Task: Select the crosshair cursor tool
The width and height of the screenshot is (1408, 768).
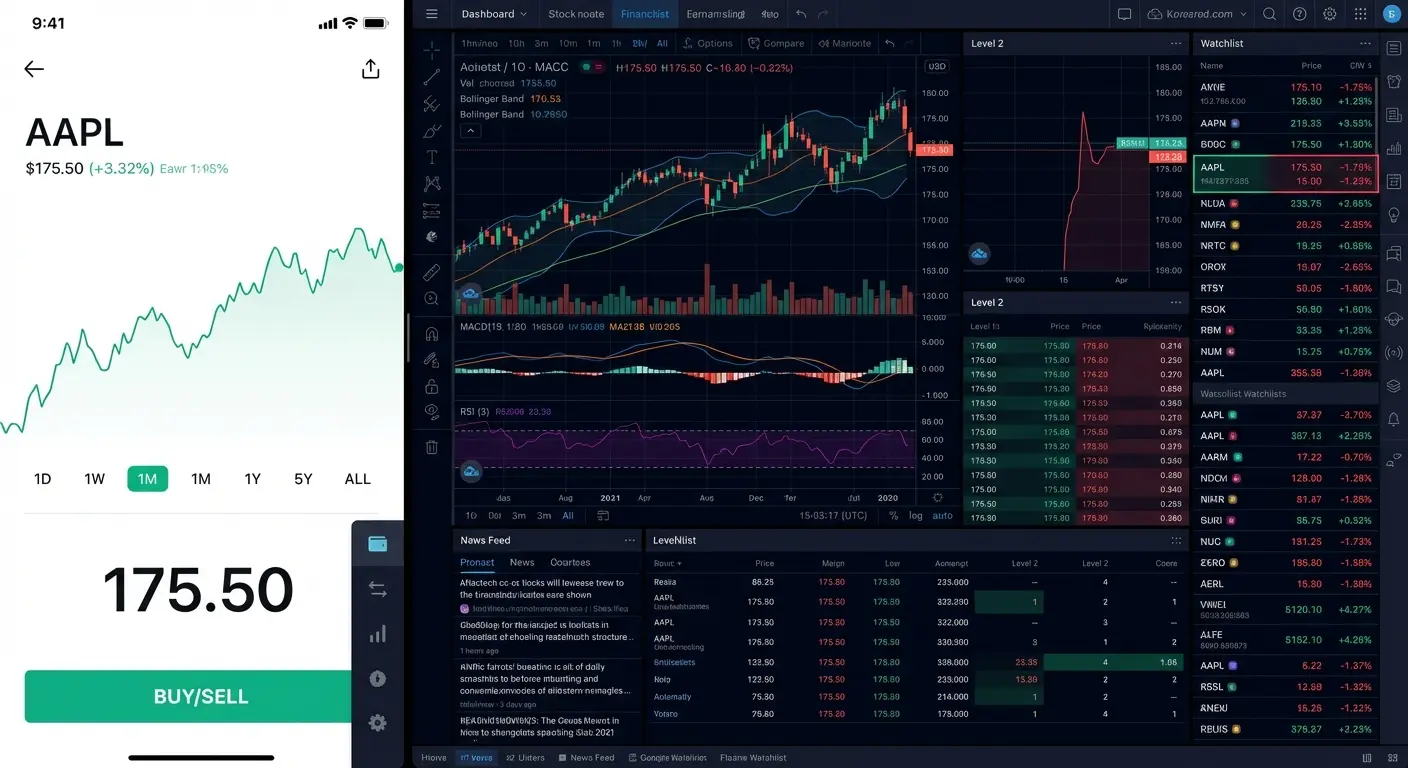Action: tap(431, 48)
